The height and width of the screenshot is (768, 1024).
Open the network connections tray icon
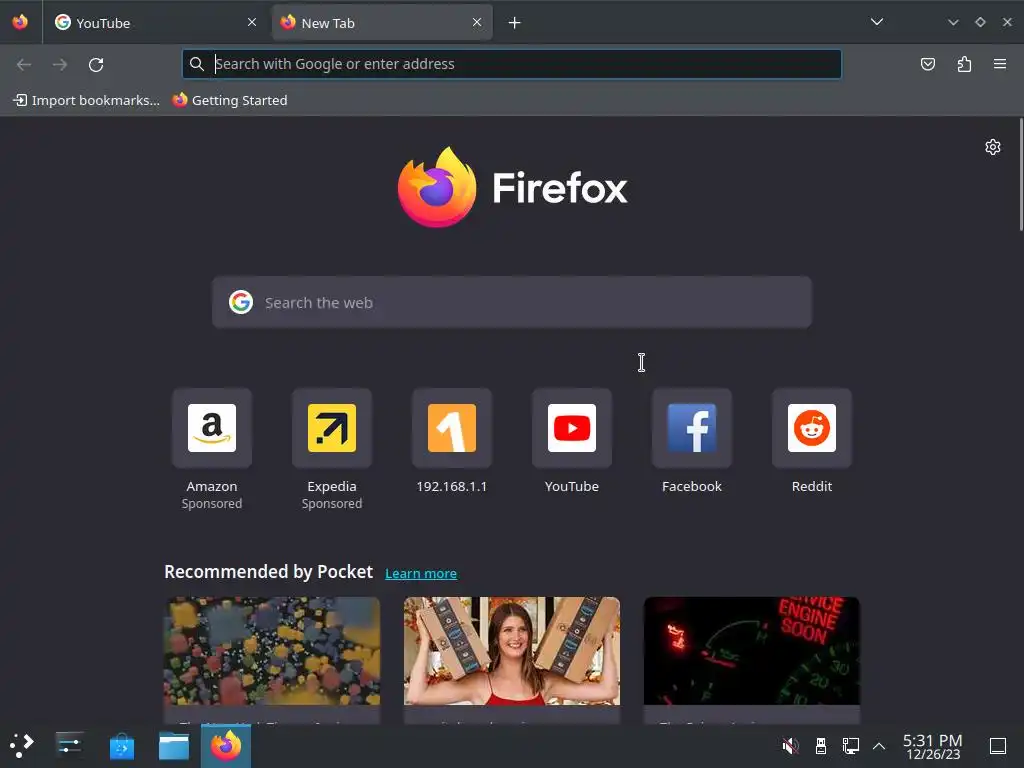pos(850,745)
